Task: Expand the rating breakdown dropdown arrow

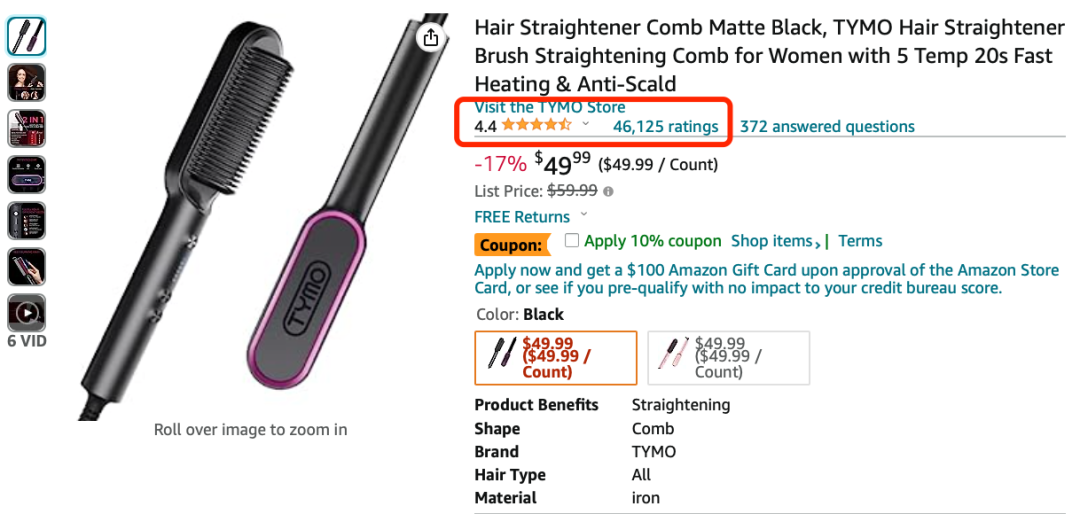Action: (586, 126)
